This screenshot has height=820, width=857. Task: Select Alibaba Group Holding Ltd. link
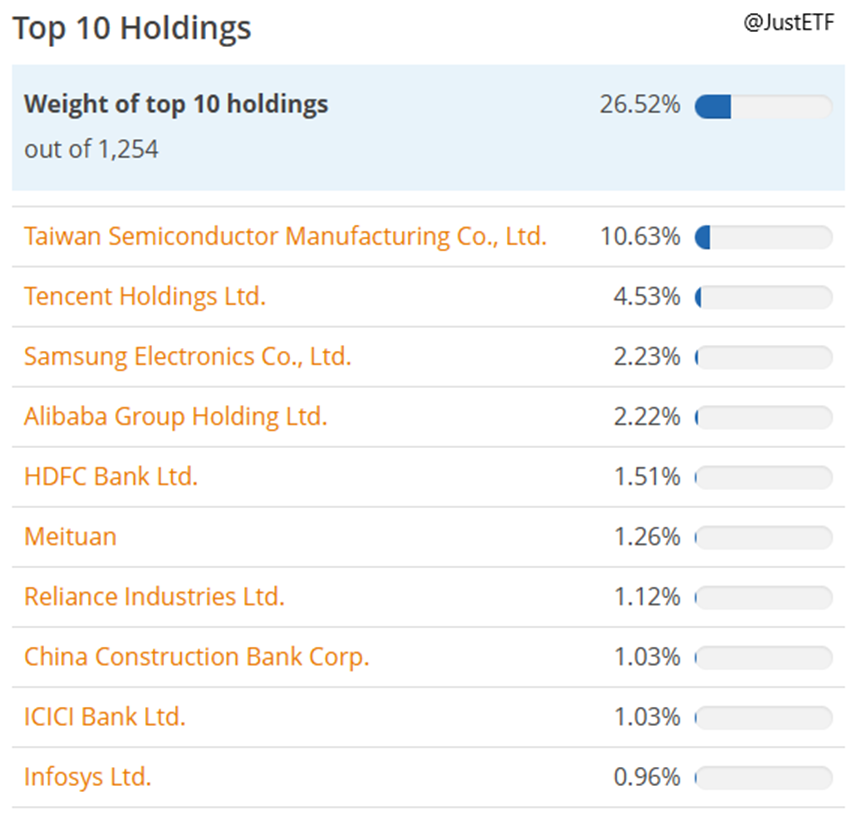click(x=176, y=417)
